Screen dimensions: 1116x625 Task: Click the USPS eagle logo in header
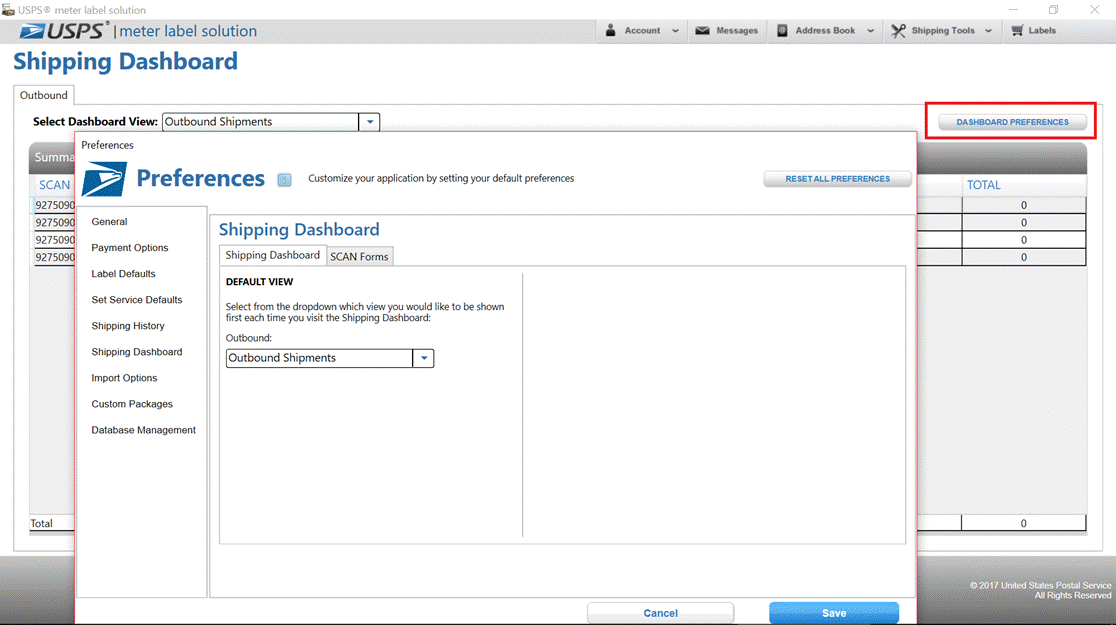coord(33,31)
